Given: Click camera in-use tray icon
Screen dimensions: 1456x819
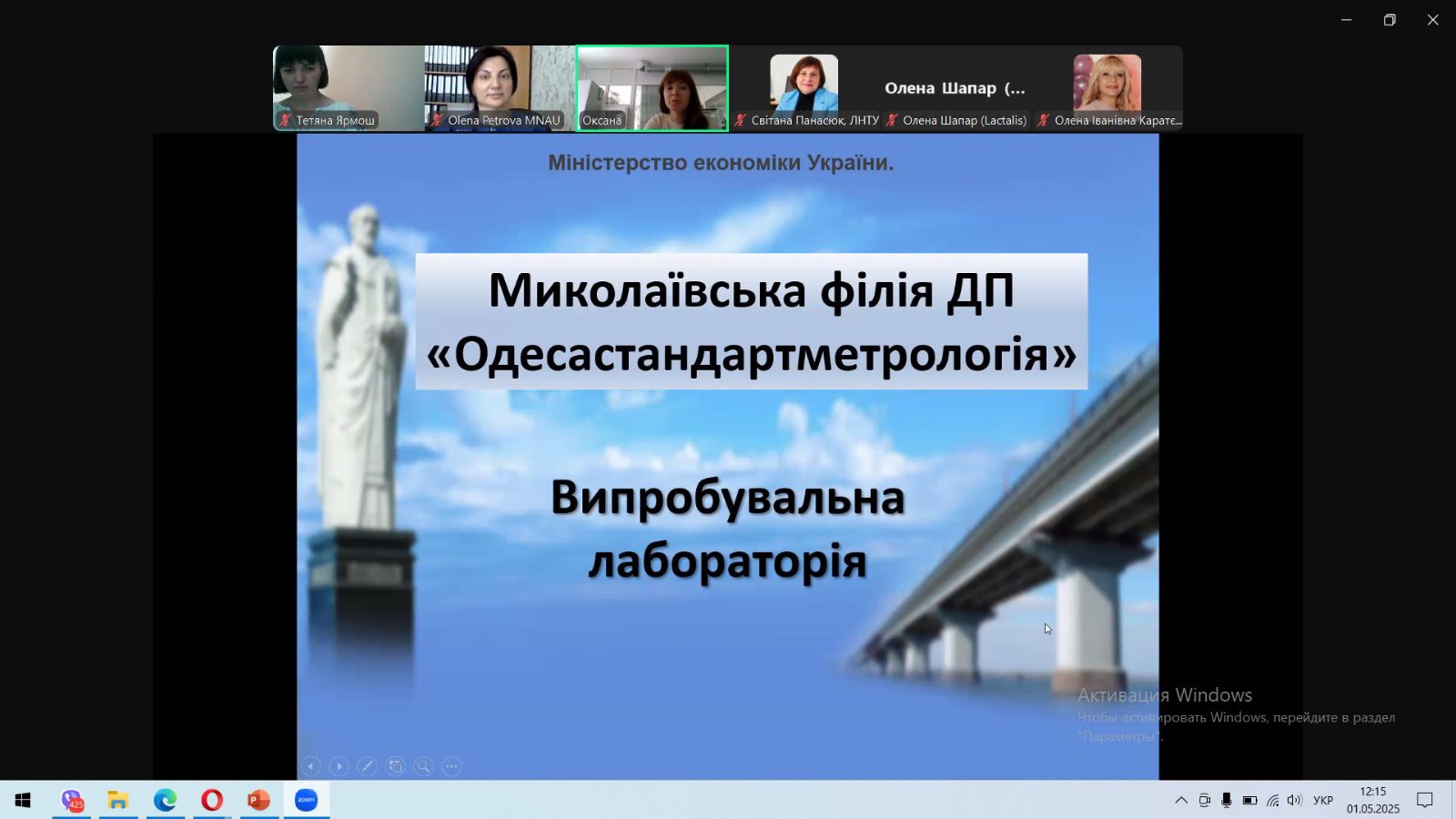Looking at the screenshot, I should click(x=1204, y=801).
